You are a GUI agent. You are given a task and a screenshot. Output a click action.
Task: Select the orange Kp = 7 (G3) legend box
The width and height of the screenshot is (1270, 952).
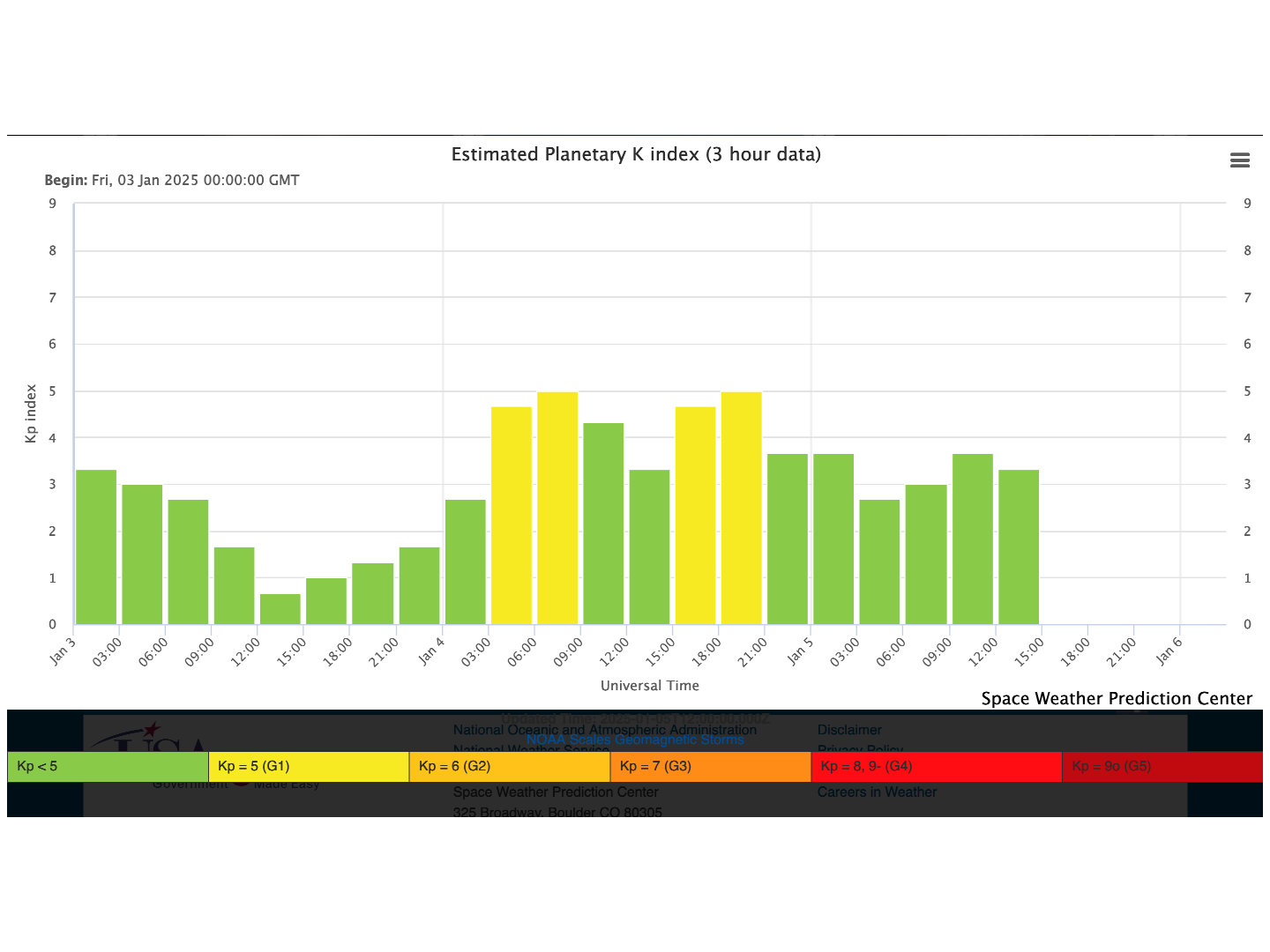pyautogui.click(x=710, y=766)
